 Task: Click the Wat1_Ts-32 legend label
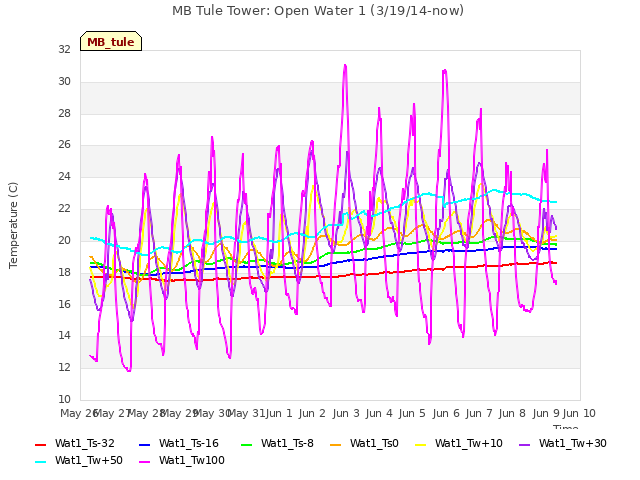coord(85,443)
